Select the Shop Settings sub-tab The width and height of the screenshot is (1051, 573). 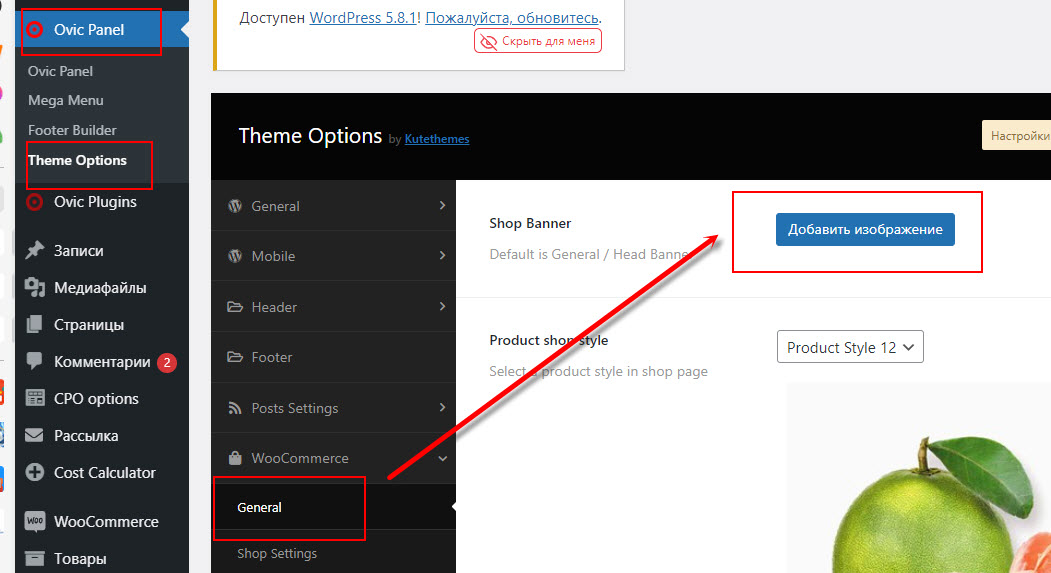point(333,554)
